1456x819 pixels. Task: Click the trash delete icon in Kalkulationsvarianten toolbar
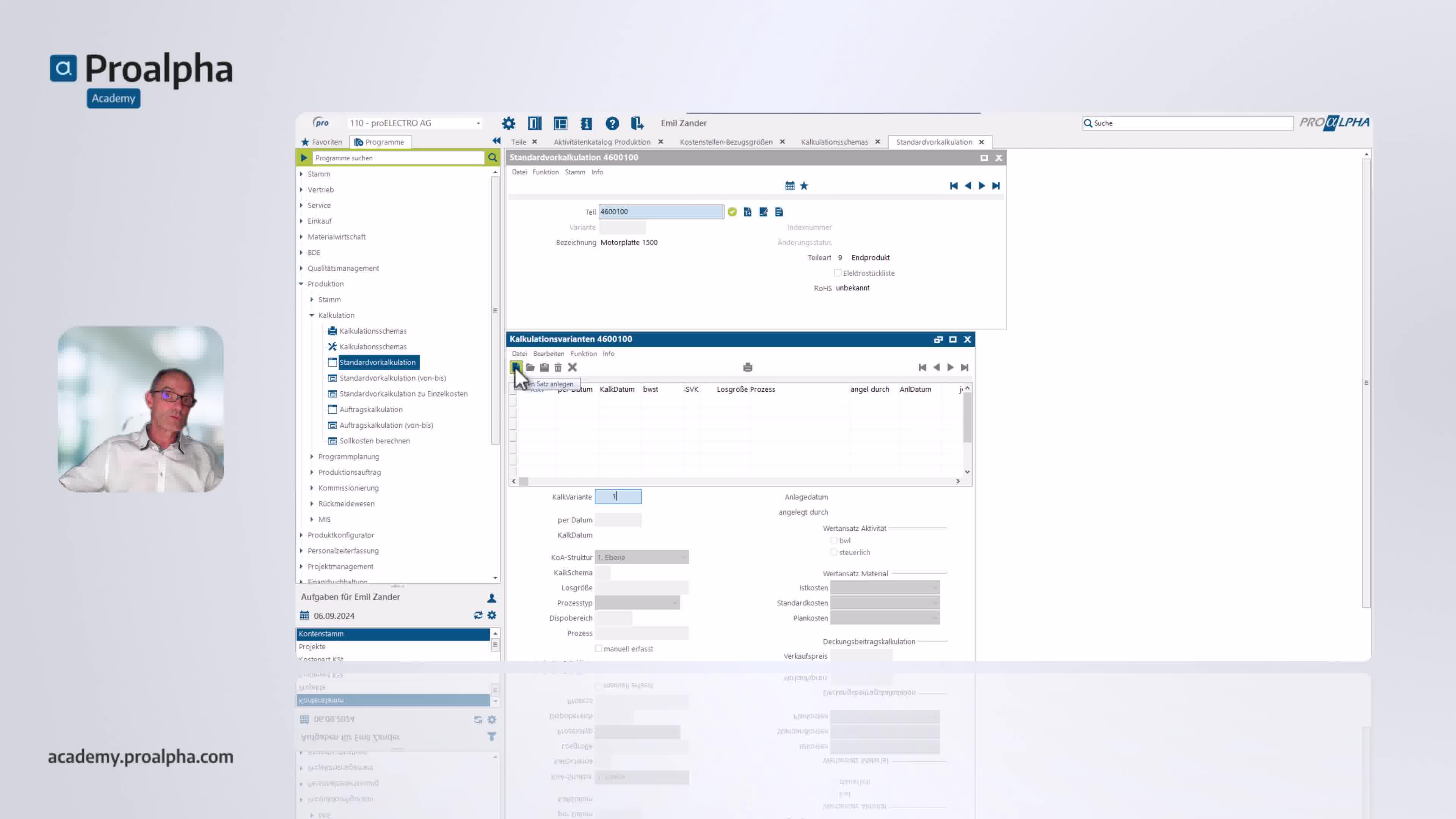558,367
